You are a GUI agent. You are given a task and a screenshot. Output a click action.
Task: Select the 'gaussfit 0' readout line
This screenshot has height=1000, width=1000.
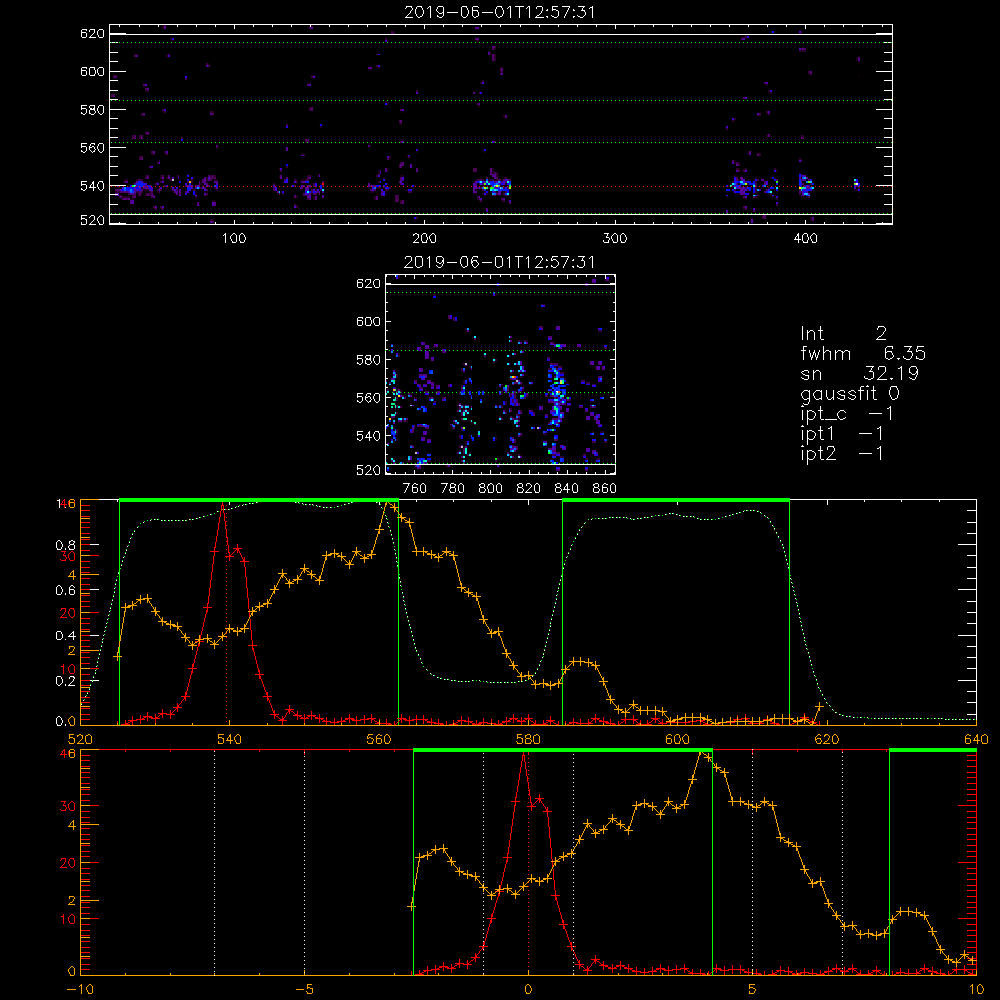pos(849,393)
